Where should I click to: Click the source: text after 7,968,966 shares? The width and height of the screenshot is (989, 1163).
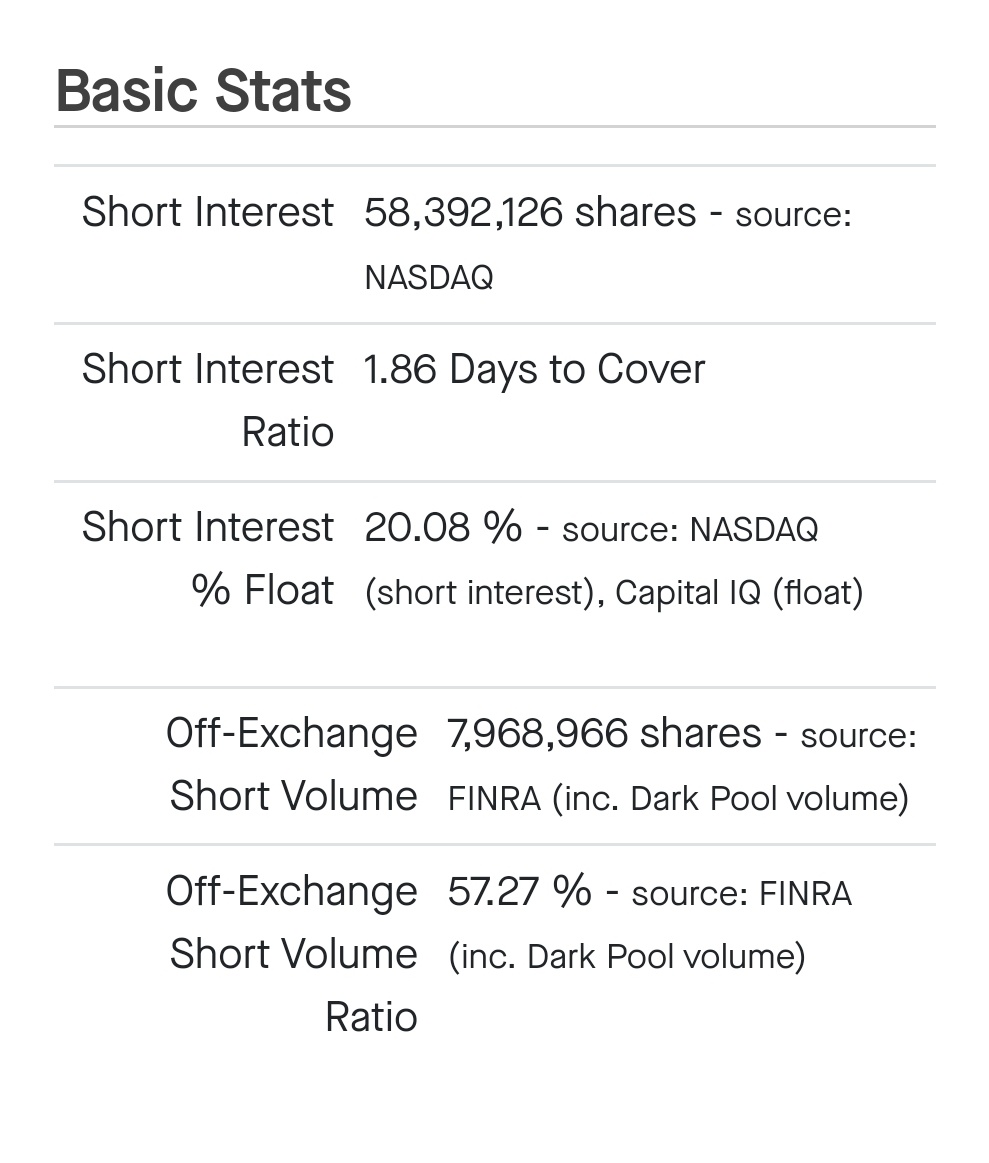858,736
